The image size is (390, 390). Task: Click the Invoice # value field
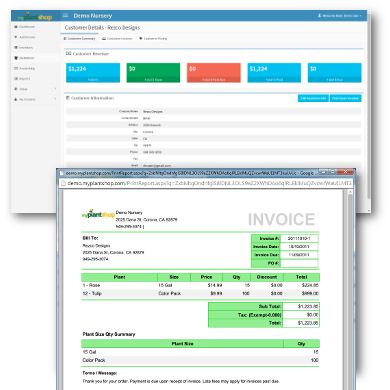coord(299,238)
